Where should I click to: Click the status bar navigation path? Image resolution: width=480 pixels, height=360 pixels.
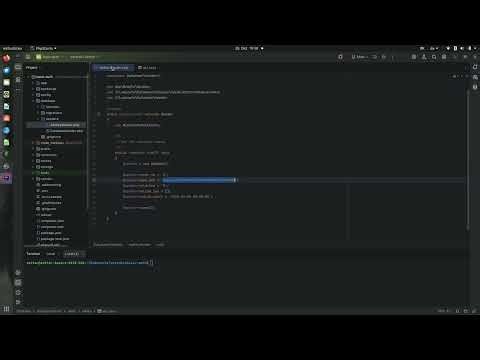click(x=67, y=311)
